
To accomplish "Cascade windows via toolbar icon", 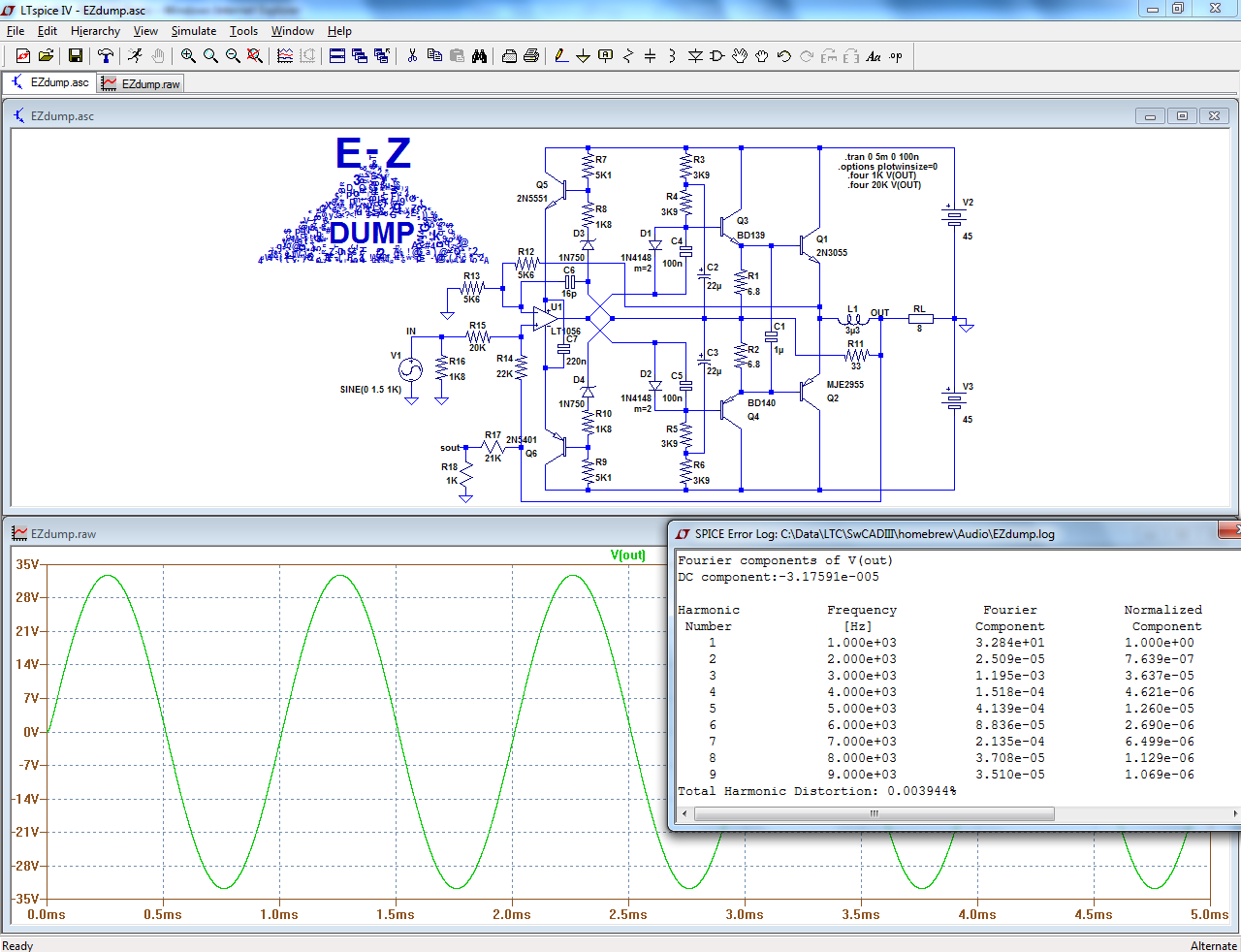I will tap(360, 56).
